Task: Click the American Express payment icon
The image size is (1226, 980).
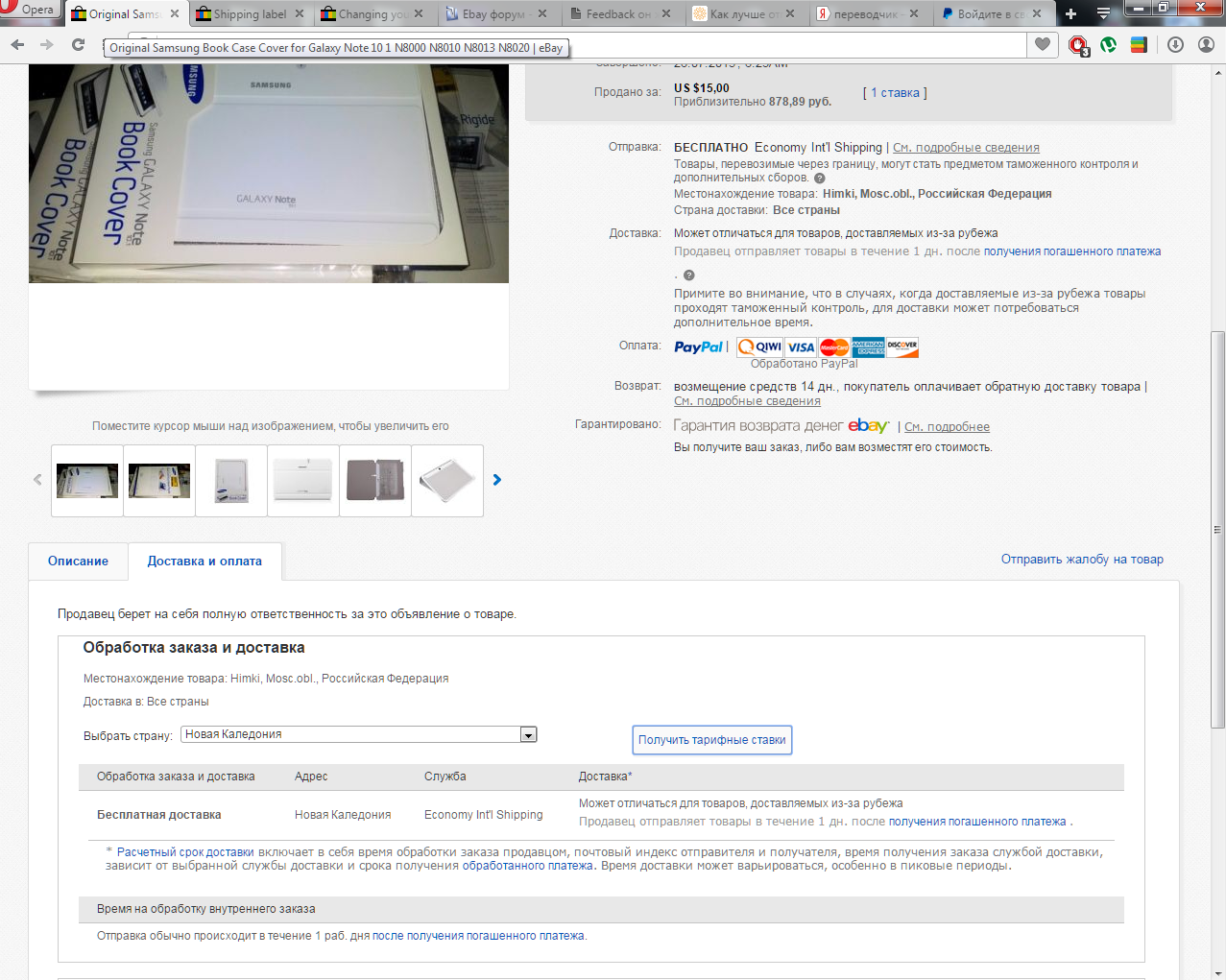Action: tap(868, 347)
